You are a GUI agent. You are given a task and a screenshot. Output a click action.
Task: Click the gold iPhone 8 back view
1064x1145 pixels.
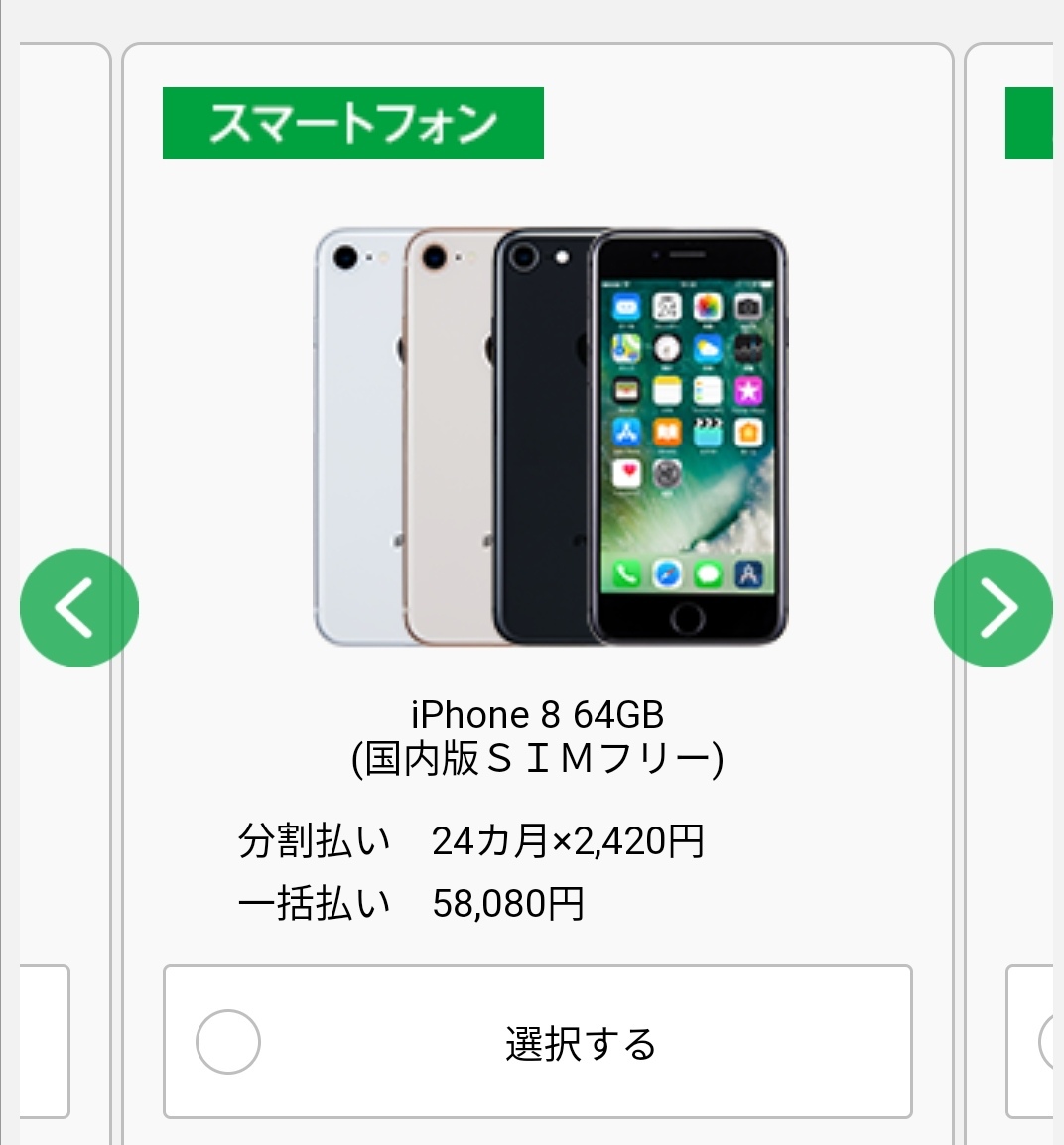coord(449,437)
